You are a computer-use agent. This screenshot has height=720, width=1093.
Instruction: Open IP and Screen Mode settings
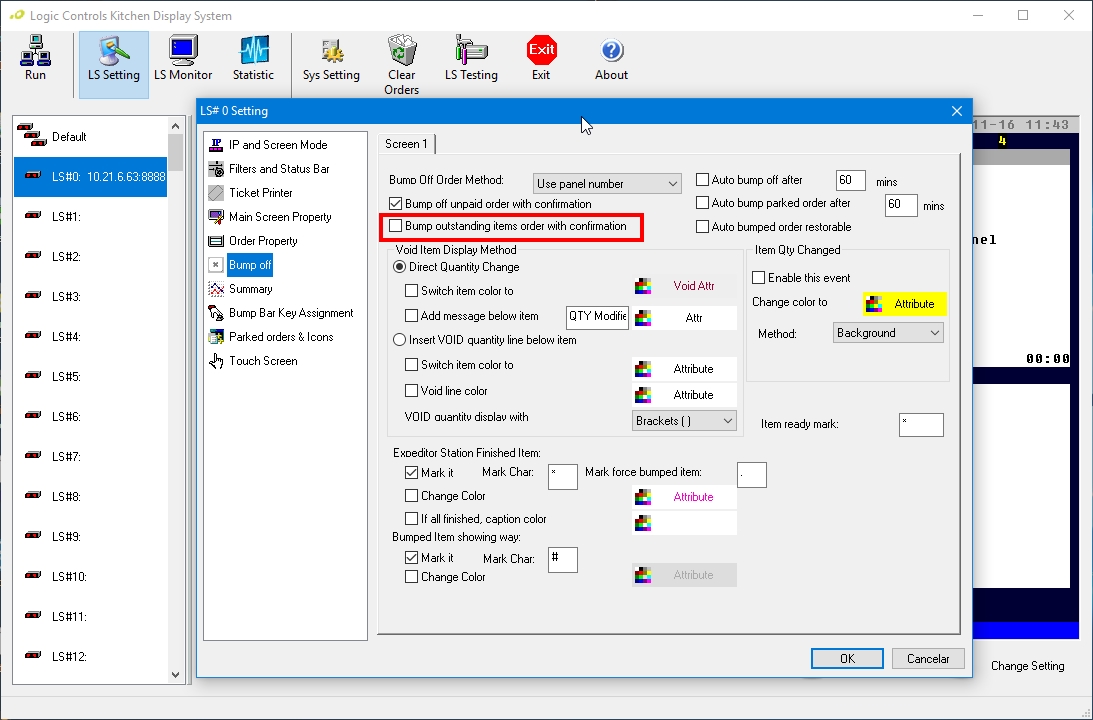click(x=268, y=145)
